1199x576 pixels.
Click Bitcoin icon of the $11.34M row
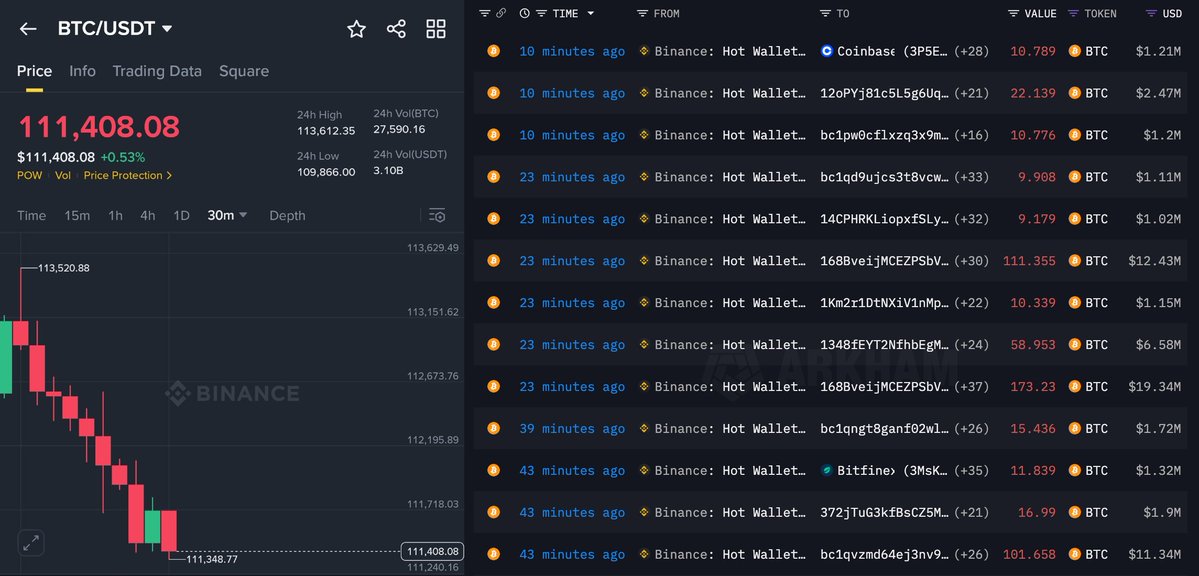pyautogui.click(x=493, y=554)
